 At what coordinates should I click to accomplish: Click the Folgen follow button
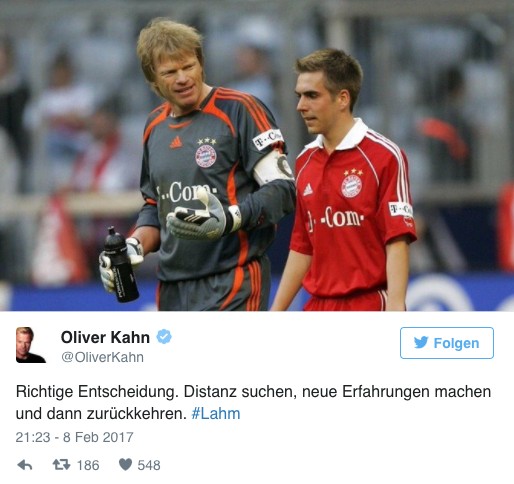coord(447,343)
